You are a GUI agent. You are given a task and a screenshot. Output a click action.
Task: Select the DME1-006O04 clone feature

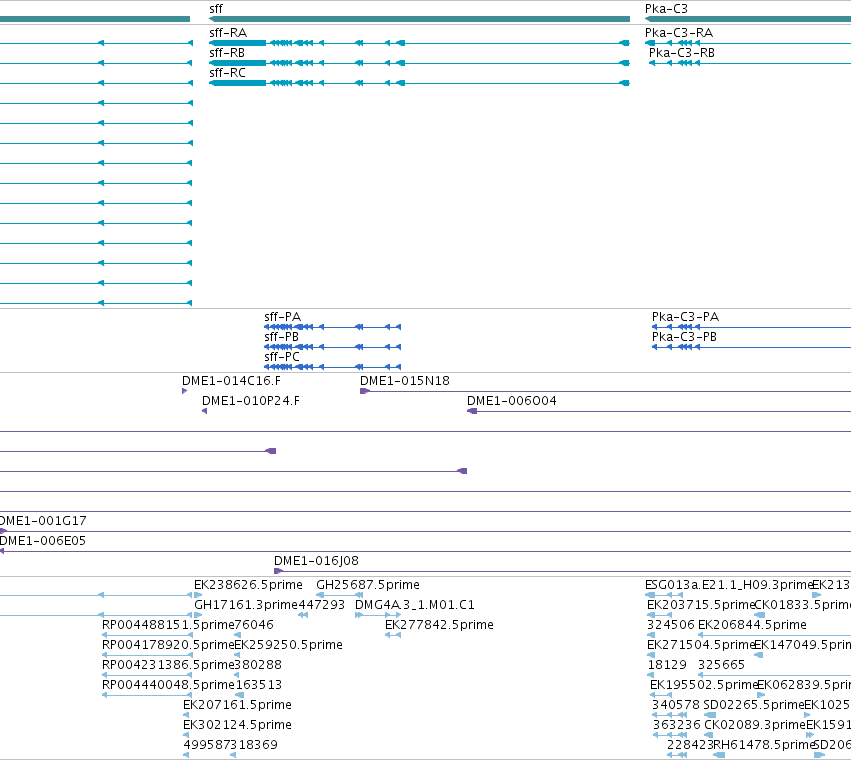(x=659, y=411)
